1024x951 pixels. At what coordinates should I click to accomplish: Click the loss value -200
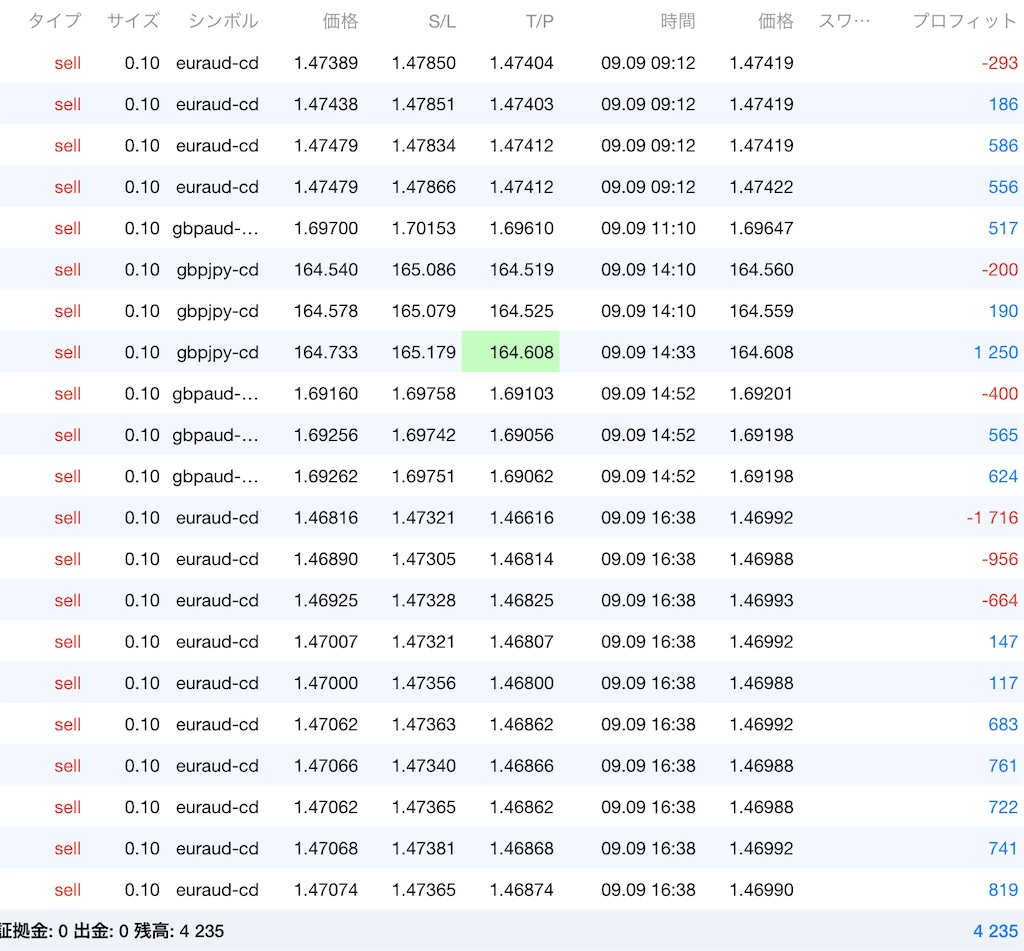[x=999, y=269]
